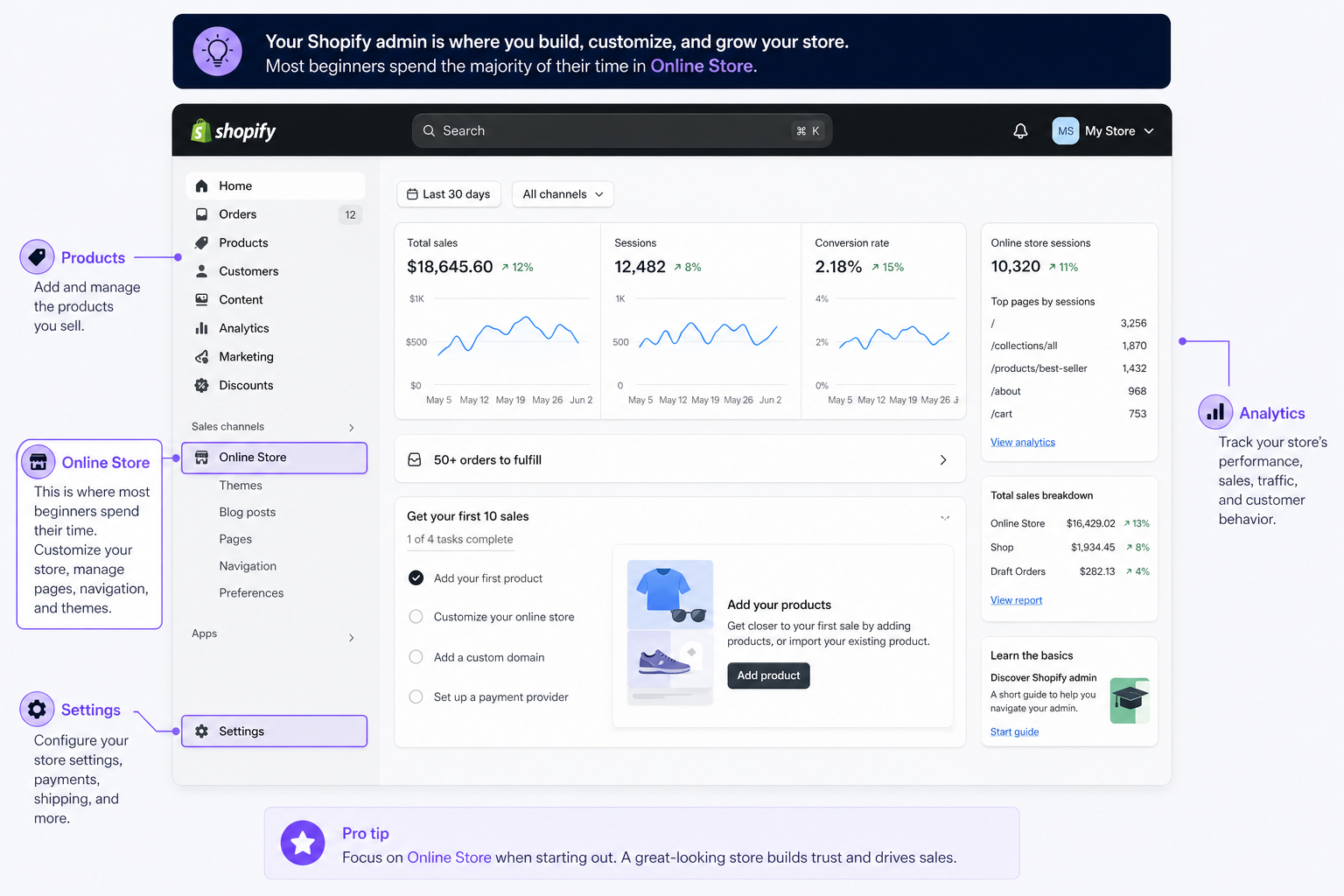Click the Products tag icon in sidebar
Screen dimensions: 1344x896
tap(202, 242)
